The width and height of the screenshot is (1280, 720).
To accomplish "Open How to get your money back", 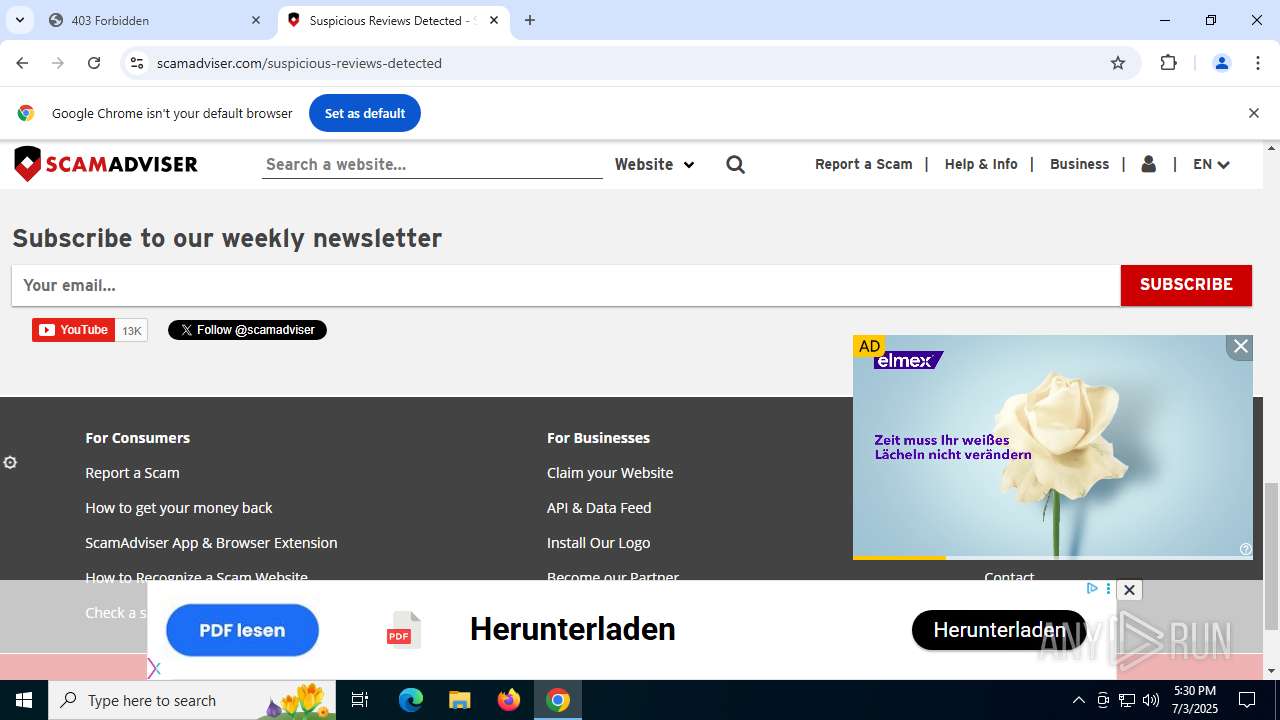I will (x=178, y=508).
